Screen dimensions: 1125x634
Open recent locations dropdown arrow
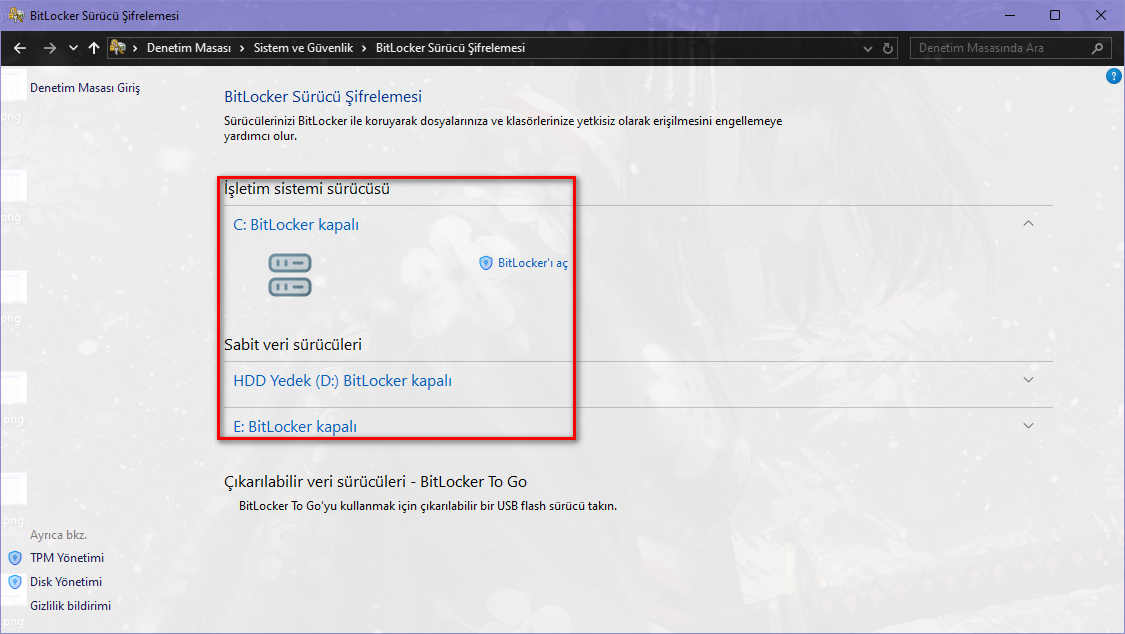pyautogui.click(x=73, y=48)
